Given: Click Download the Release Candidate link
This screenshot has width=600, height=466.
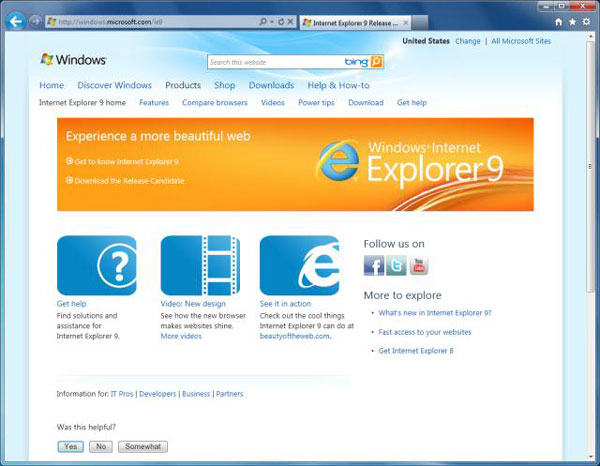Looking at the screenshot, I should pos(125,181).
